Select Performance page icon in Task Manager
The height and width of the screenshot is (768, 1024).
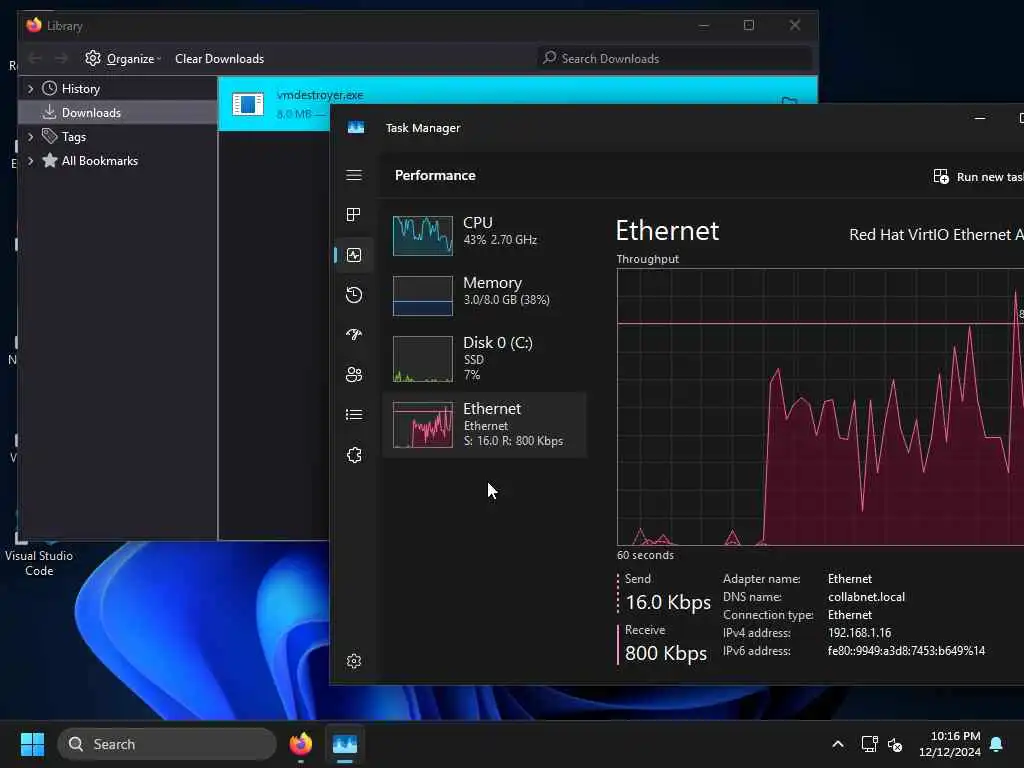[x=354, y=255]
